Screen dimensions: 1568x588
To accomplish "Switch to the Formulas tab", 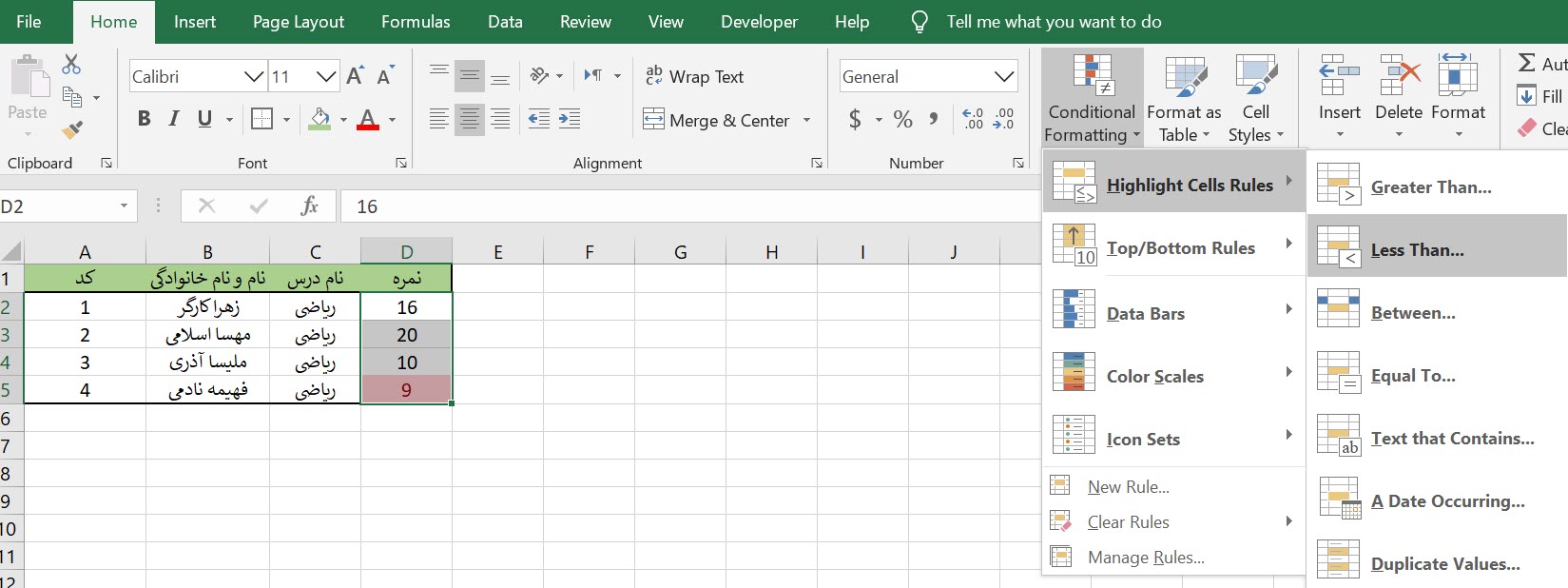I will pyautogui.click(x=416, y=21).
